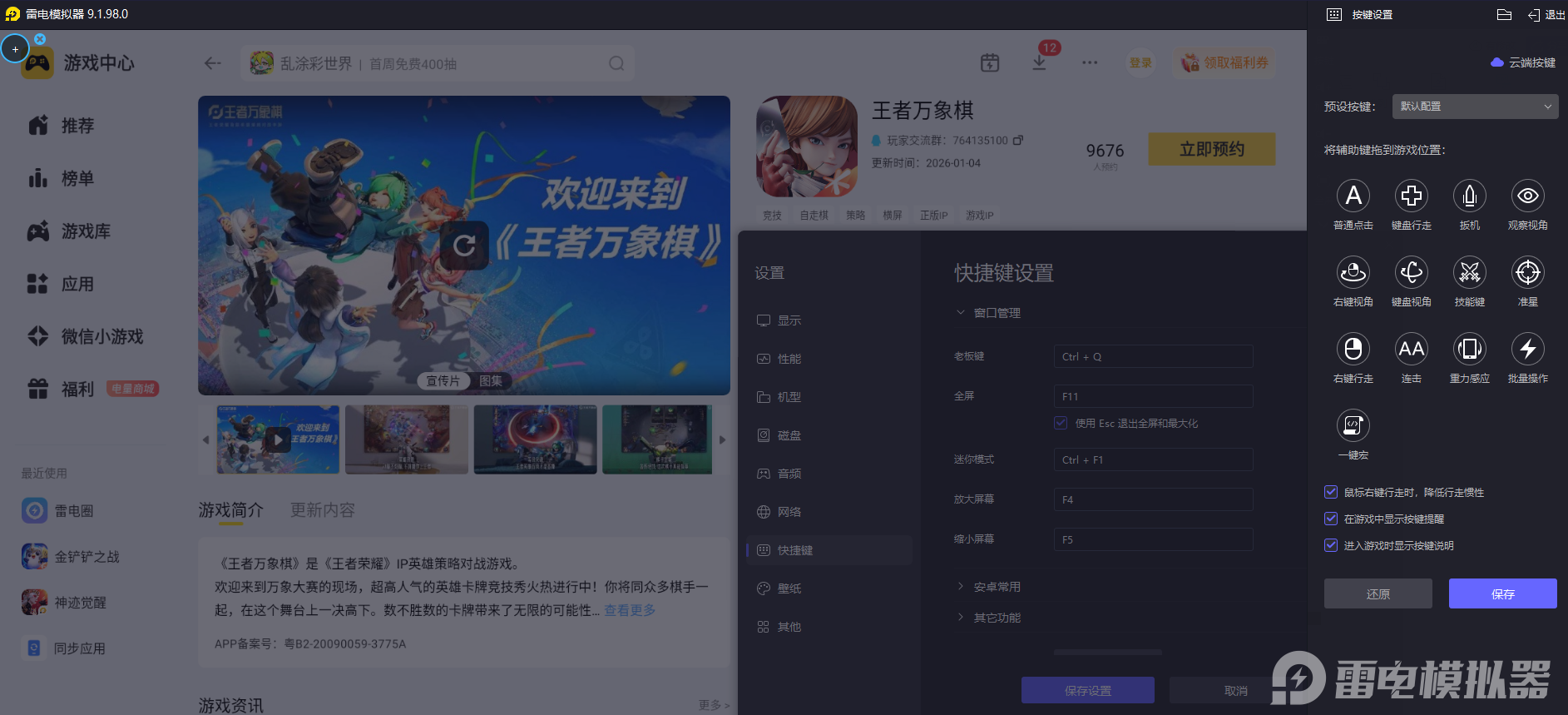
Task: Open 磁盘 settings category
Action: pos(829,435)
